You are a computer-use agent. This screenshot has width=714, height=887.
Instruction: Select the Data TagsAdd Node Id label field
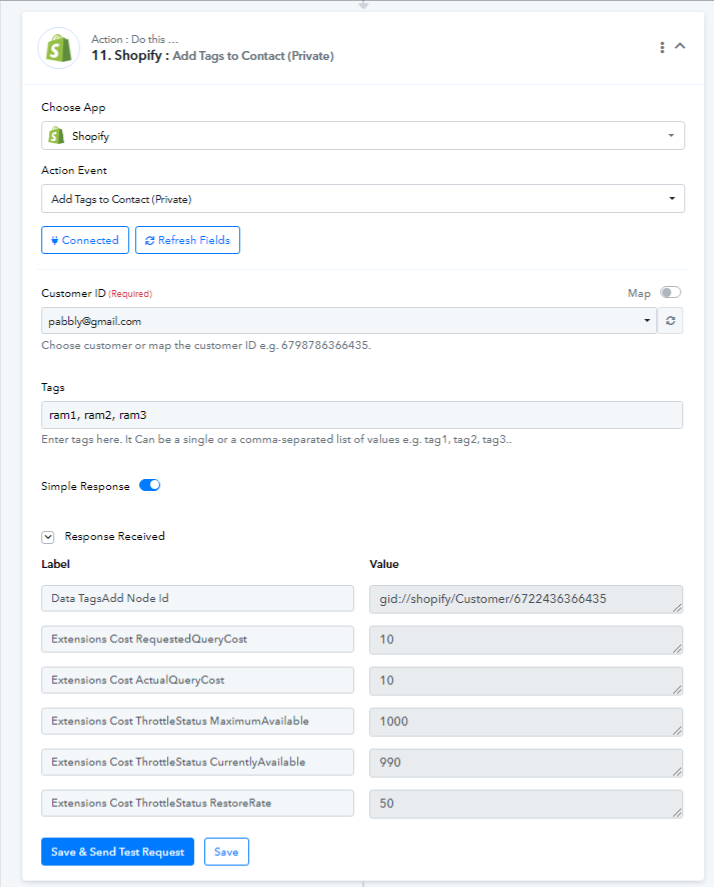pos(197,598)
